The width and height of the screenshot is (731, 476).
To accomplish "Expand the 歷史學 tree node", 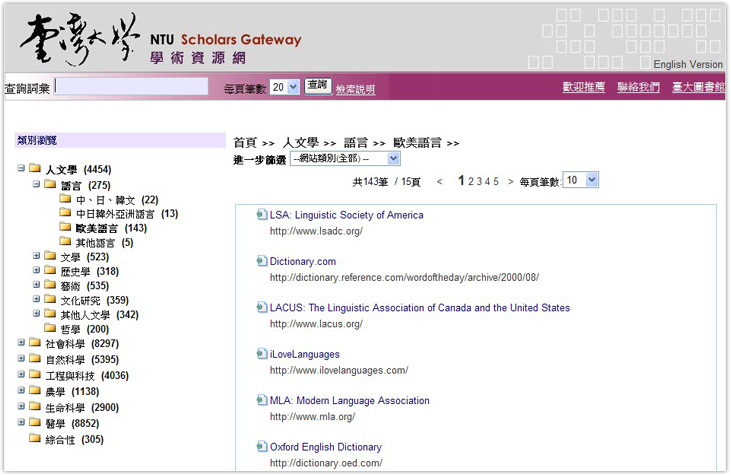I will [36, 270].
